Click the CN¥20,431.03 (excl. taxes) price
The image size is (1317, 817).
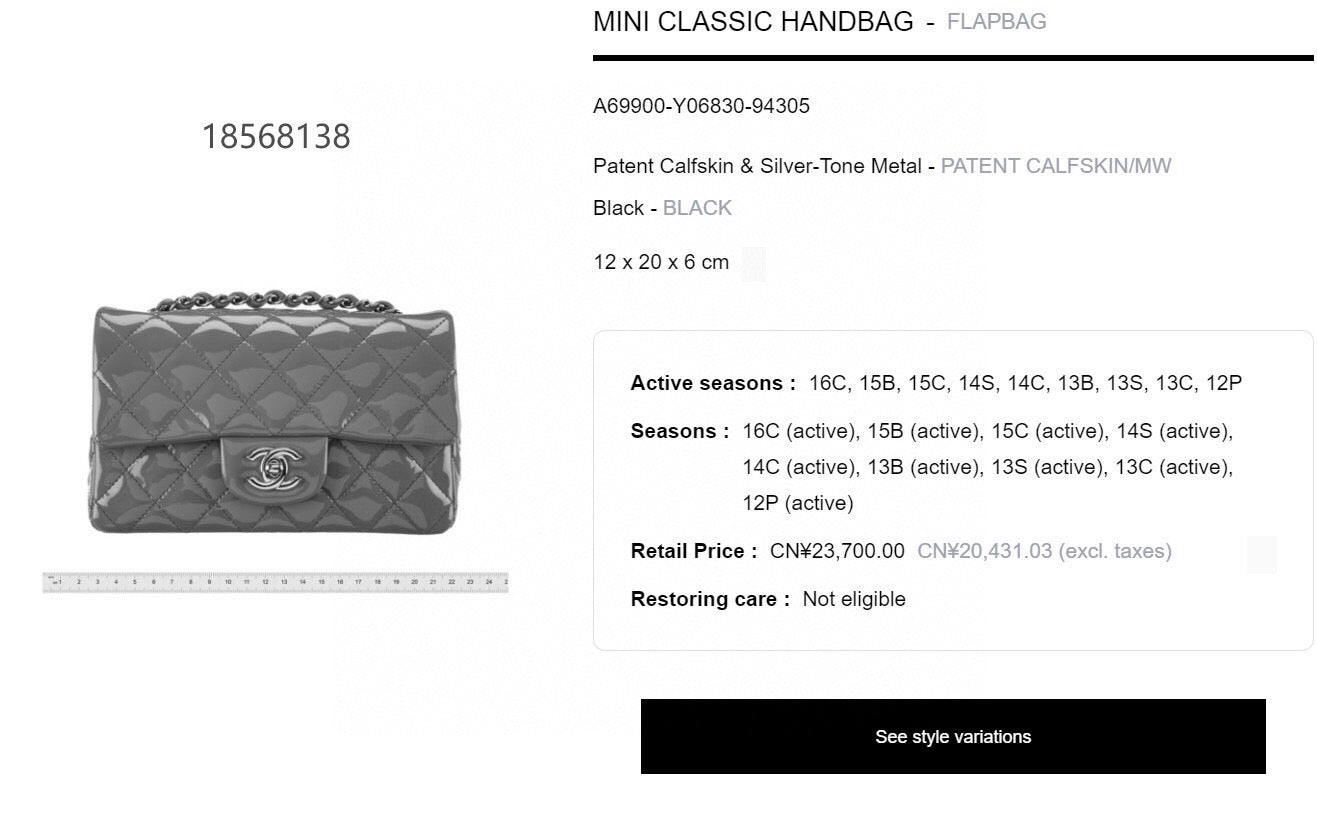click(x=1044, y=551)
